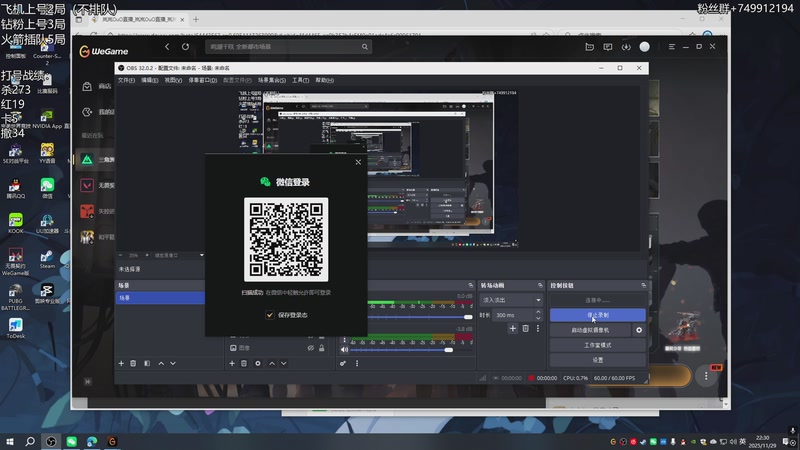Screen dimensions: 800x450
Task: Decrease transition duration with down stepper
Action: coord(538,318)
